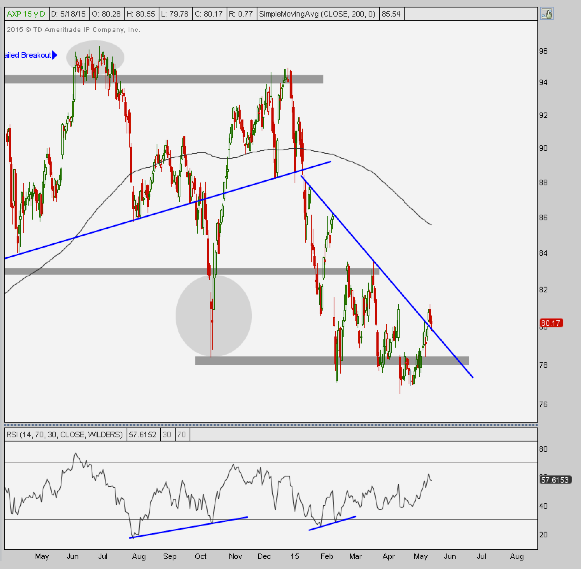Select the large gray circle highlighting October low
581x569 pixels.
pyautogui.click(x=214, y=316)
